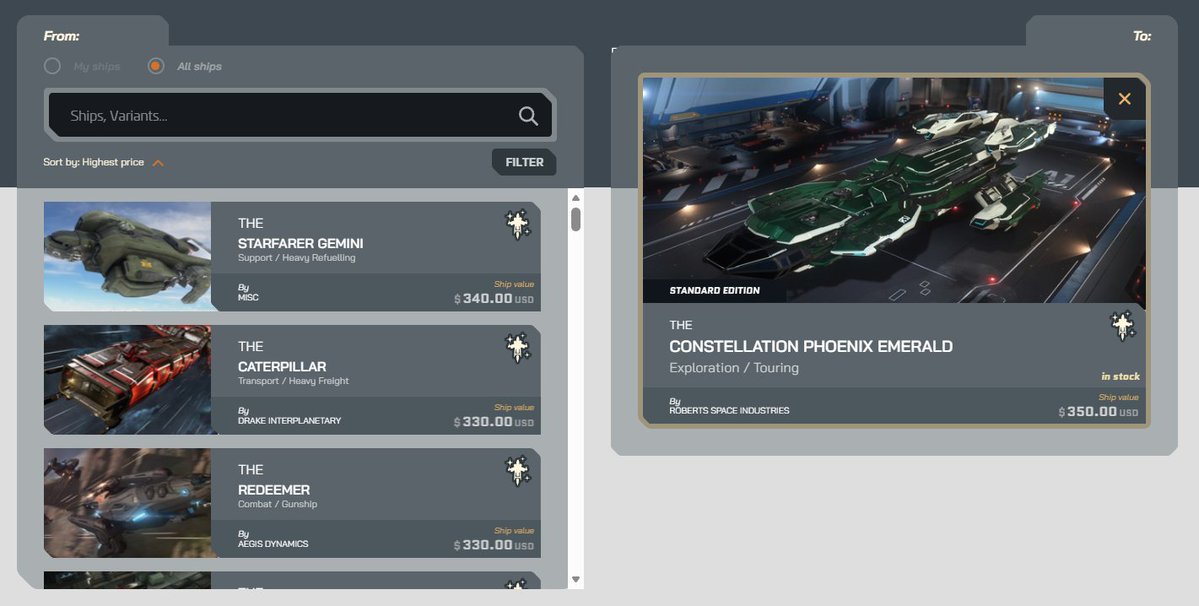Remove selected Constellation Phoenix Emerald ship
The width and height of the screenshot is (1199, 606).
1124,99
